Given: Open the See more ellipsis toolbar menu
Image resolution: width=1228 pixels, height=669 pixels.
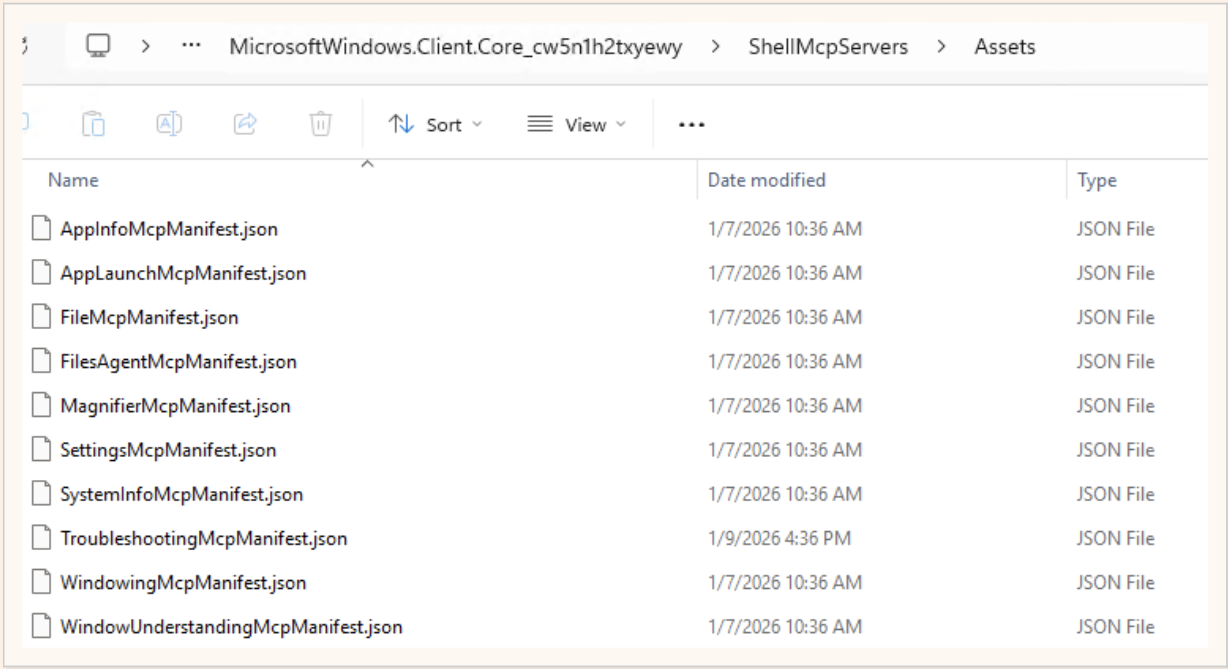Looking at the screenshot, I should coord(692,125).
